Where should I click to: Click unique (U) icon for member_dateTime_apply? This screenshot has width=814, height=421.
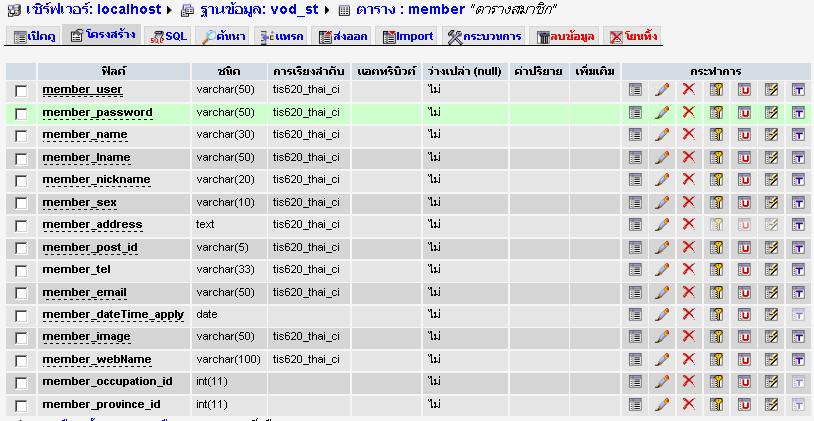[x=744, y=315]
